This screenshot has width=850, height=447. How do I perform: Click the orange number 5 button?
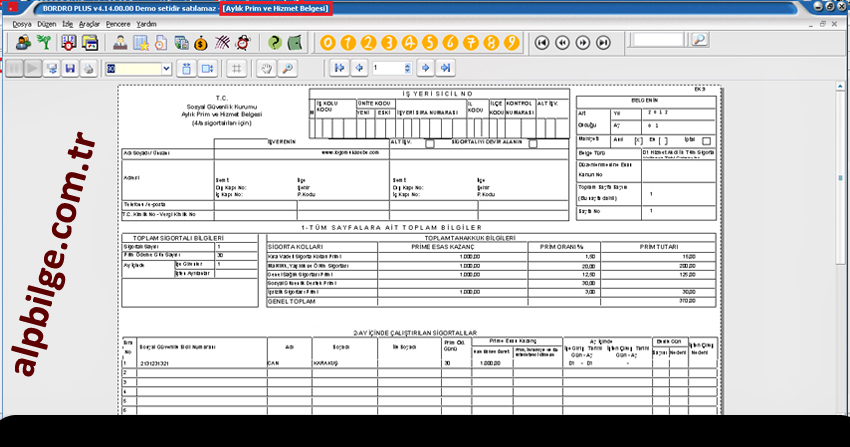coord(429,43)
